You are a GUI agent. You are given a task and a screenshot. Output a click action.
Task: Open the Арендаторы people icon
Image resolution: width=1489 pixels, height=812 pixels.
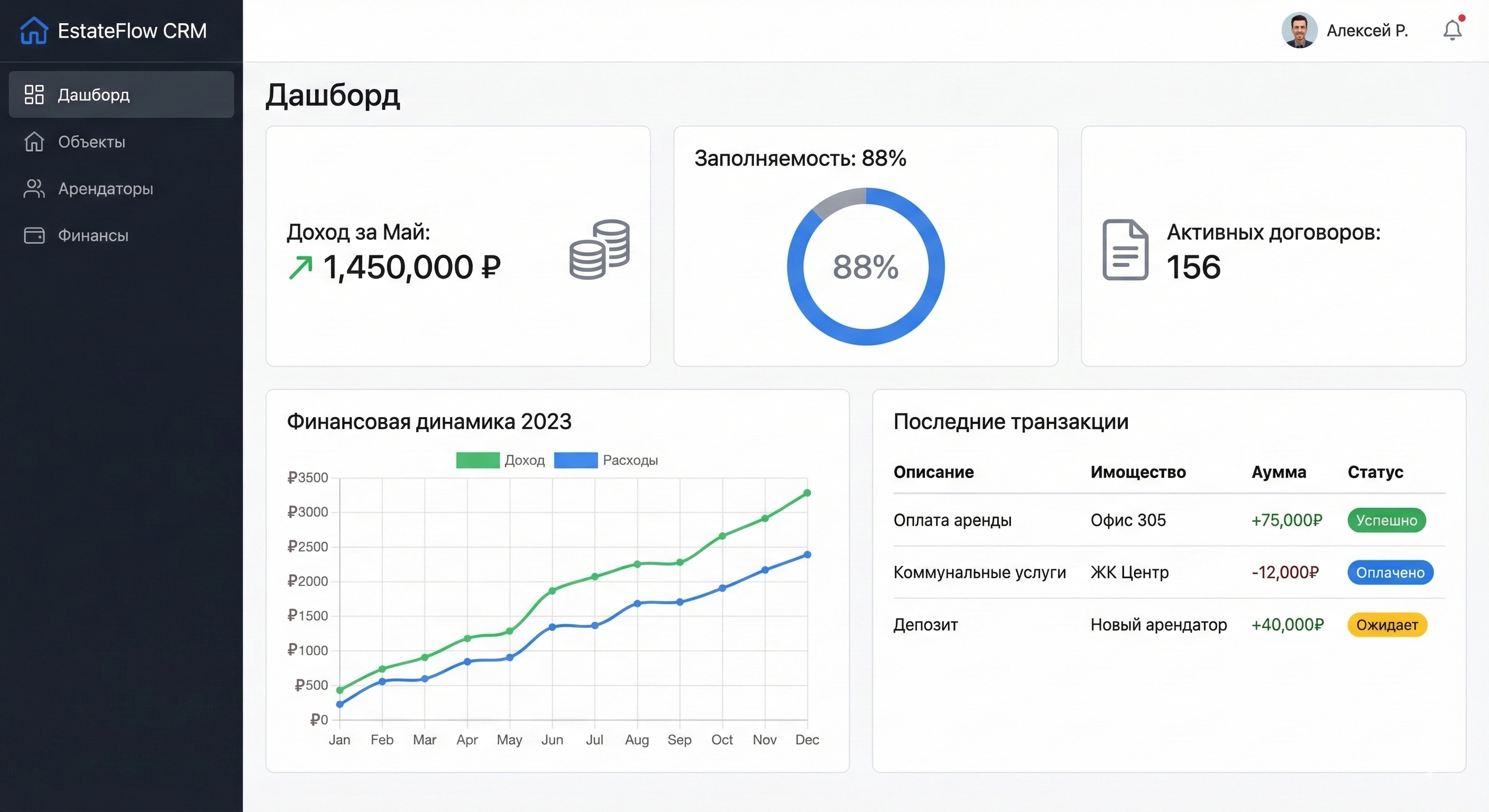coord(34,188)
